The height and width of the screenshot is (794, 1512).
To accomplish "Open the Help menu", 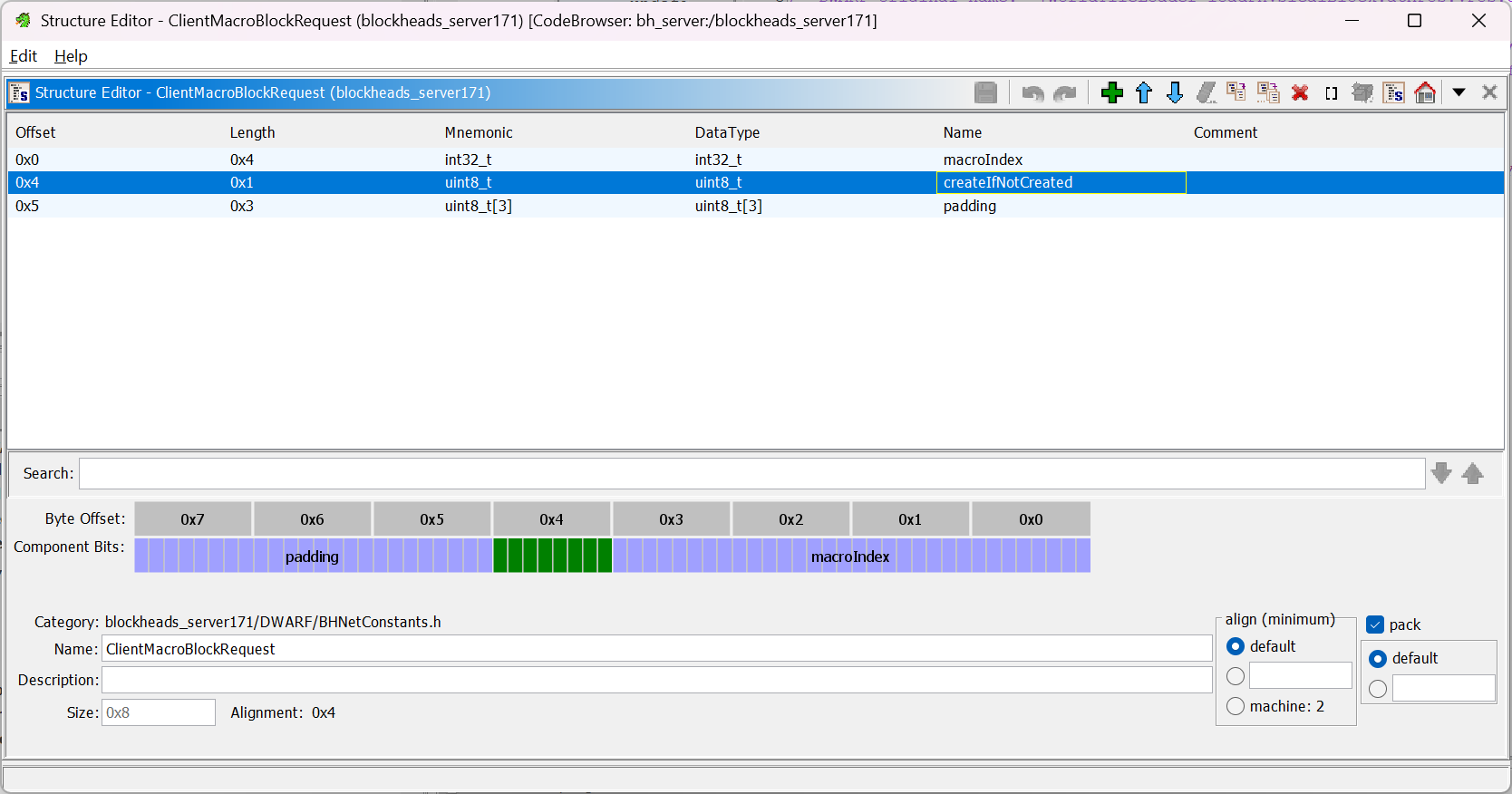I will click(x=71, y=56).
